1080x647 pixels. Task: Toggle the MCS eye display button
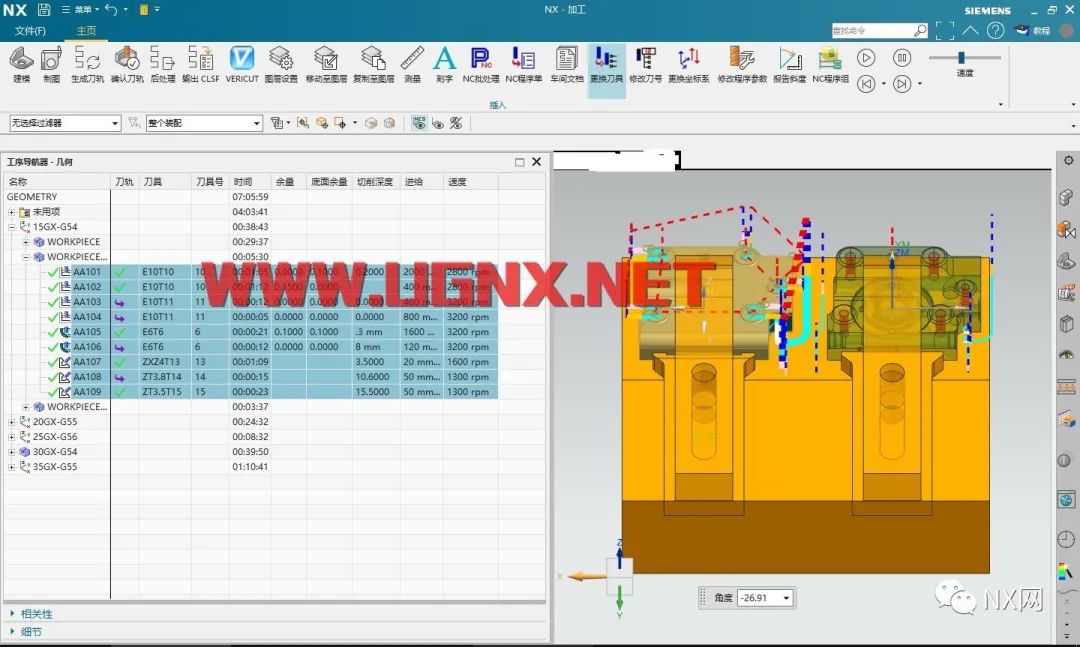[x=419, y=123]
